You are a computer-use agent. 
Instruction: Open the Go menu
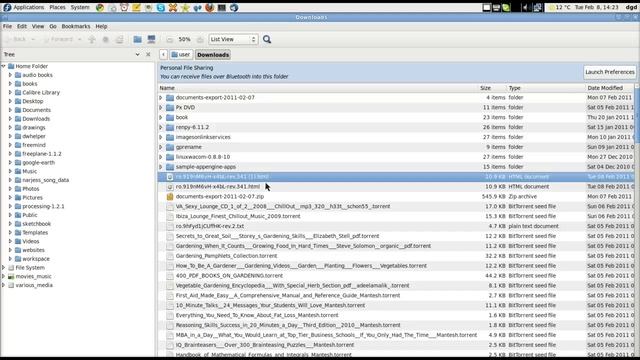point(53,26)
